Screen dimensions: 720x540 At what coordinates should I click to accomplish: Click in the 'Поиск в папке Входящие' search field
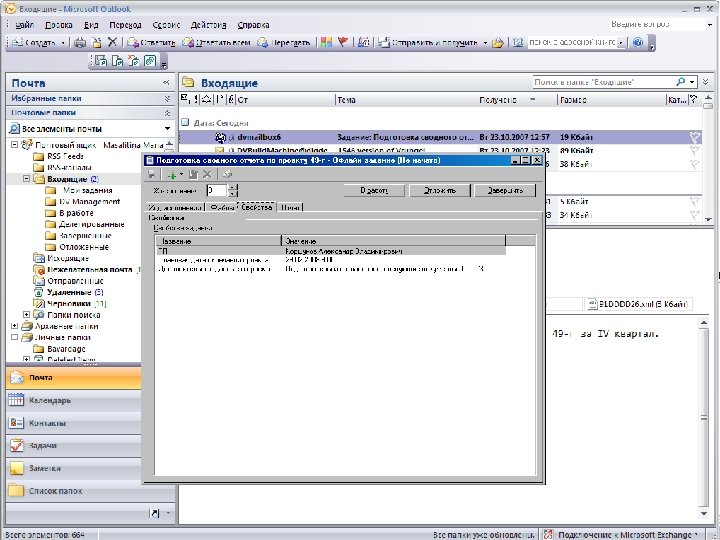click(x=604, y=82)
